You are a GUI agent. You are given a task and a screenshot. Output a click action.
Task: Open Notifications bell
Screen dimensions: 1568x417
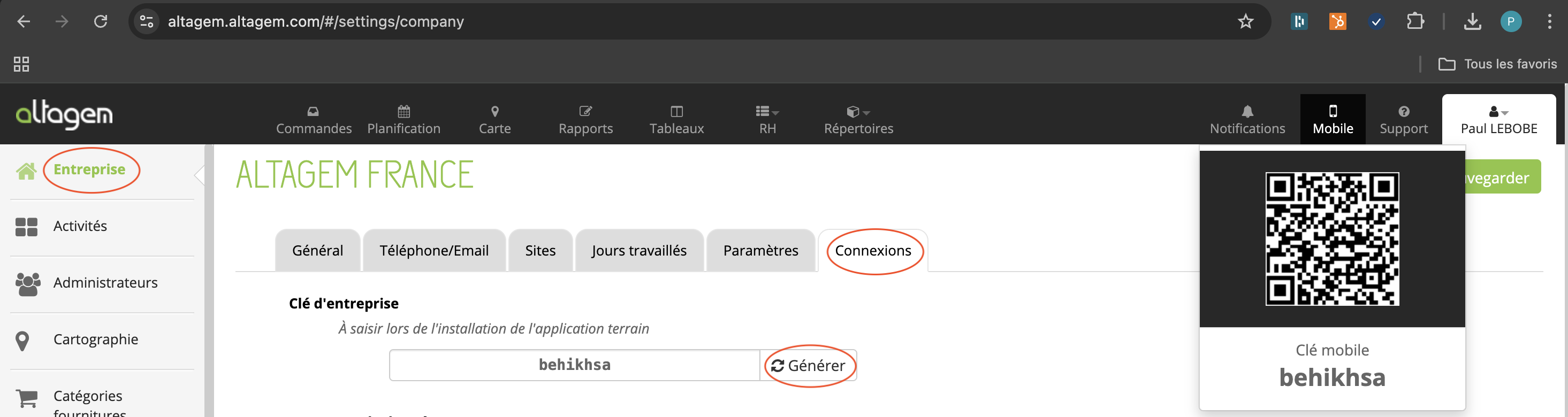point(1246,120)
